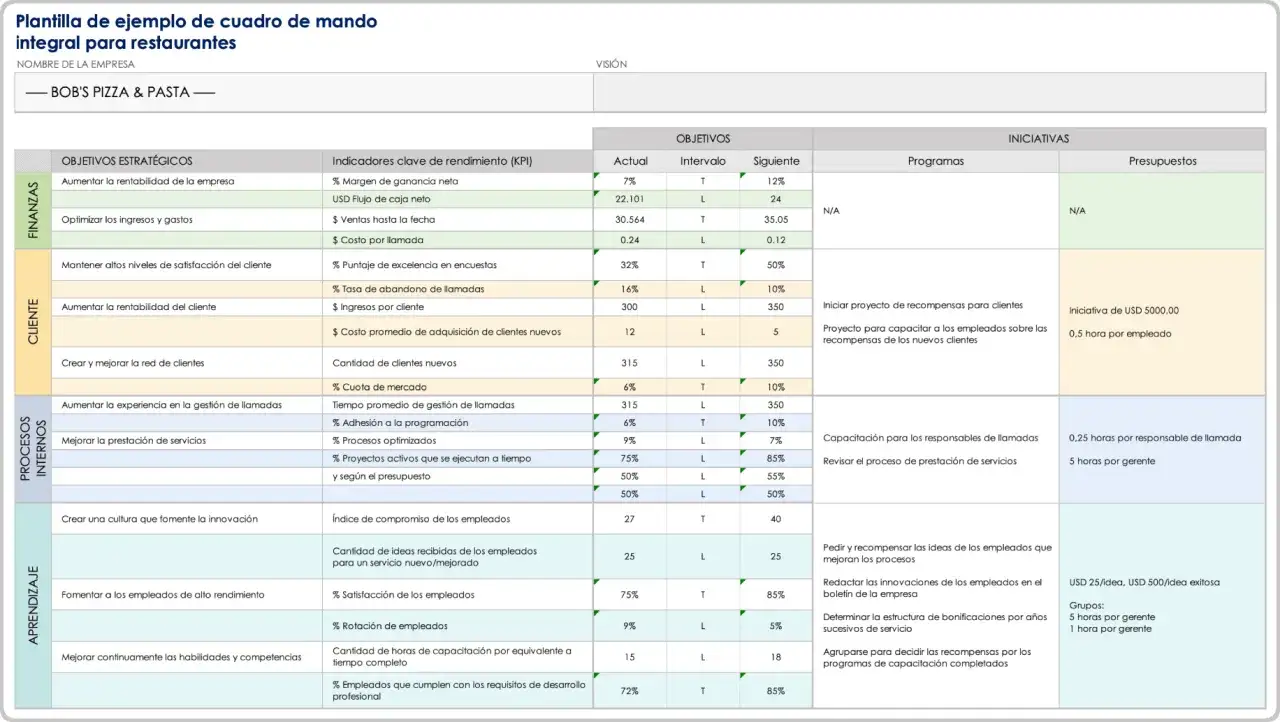This screenshot has width=1280, height=722.
Task: Select 'Optimizar los ingresos y gastos' objective
Action: pos(127,219)
